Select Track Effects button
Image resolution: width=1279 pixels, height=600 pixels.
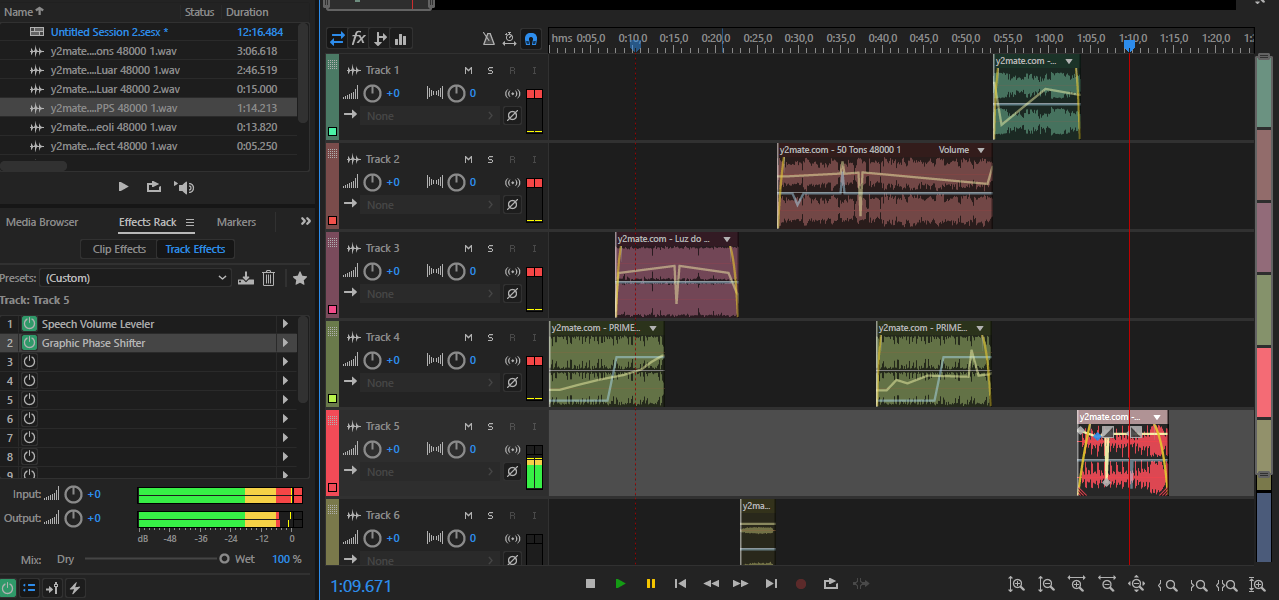pos(195,249)
